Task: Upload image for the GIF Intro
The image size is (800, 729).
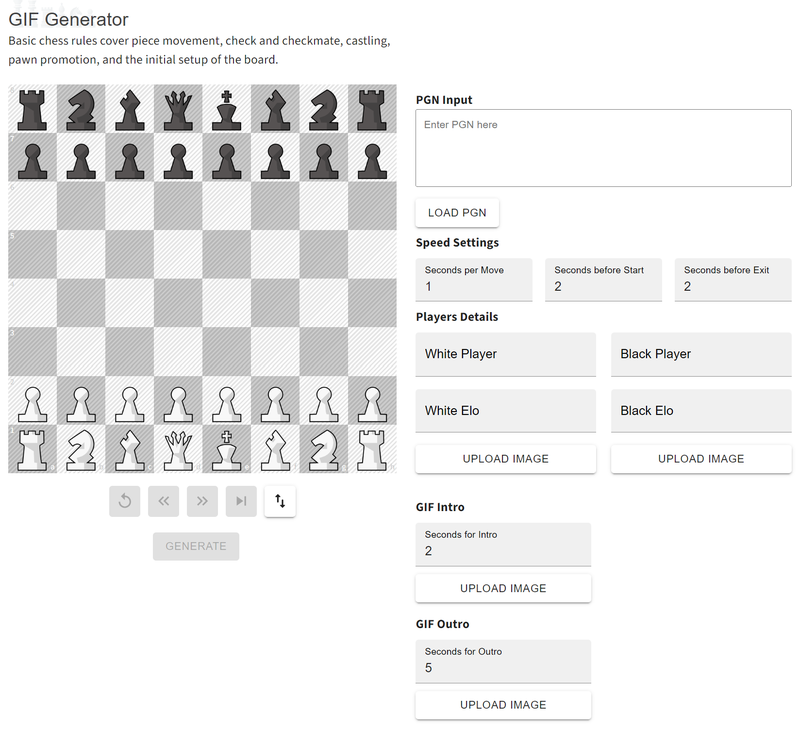Action: point(503,588)
